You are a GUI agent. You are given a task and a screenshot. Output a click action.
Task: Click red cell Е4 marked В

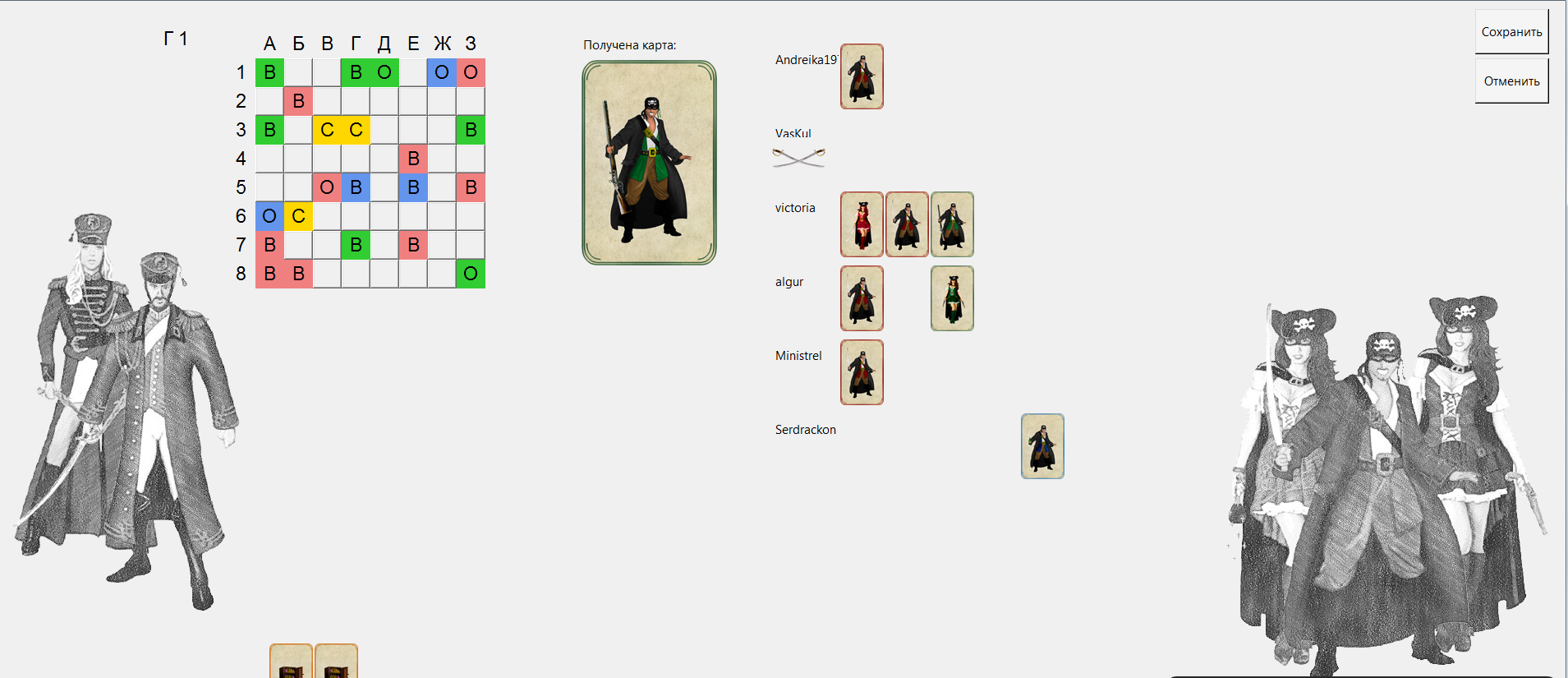click(x=413, y=159)
